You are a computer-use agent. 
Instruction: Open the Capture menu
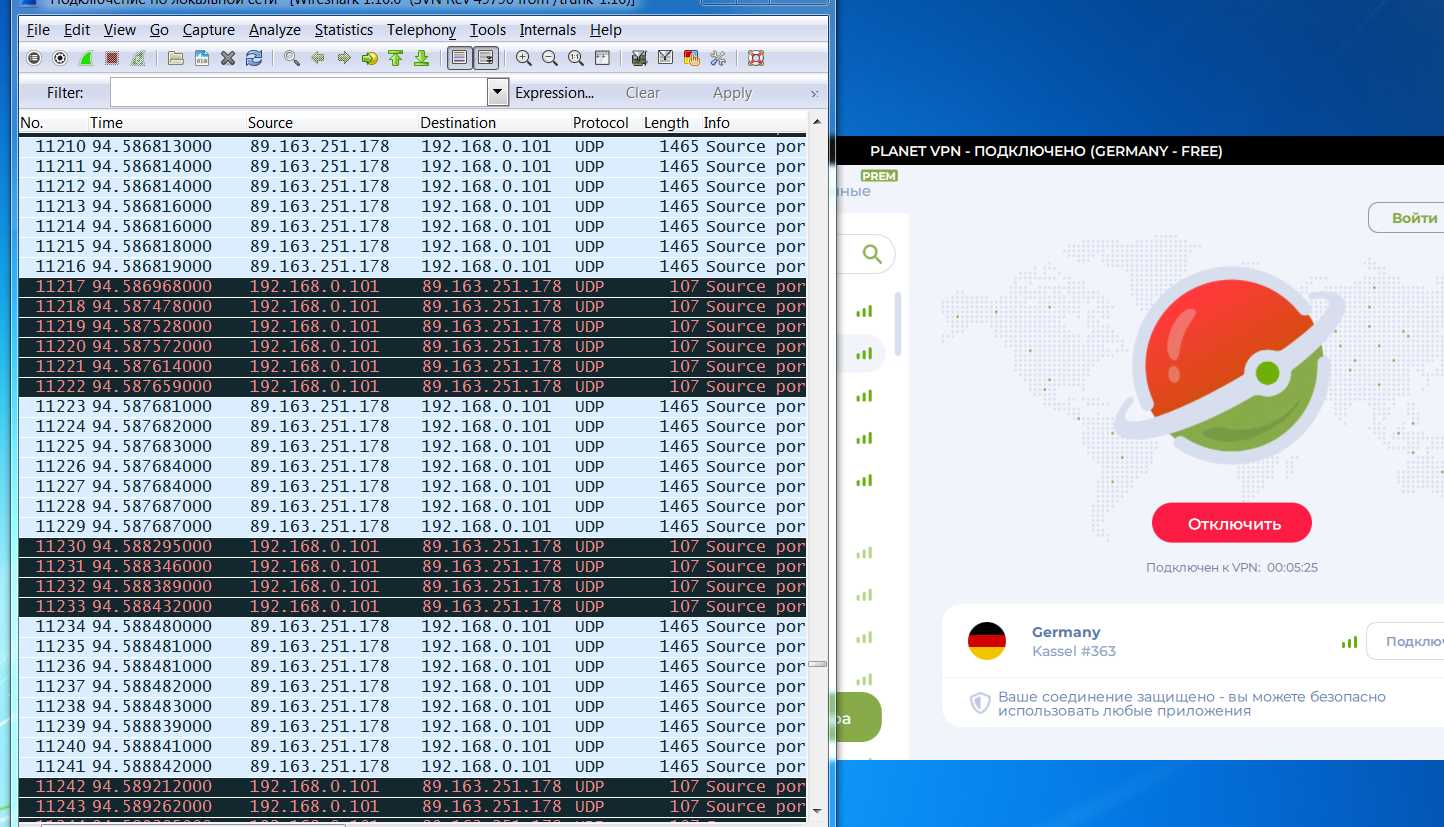(209, 30)
